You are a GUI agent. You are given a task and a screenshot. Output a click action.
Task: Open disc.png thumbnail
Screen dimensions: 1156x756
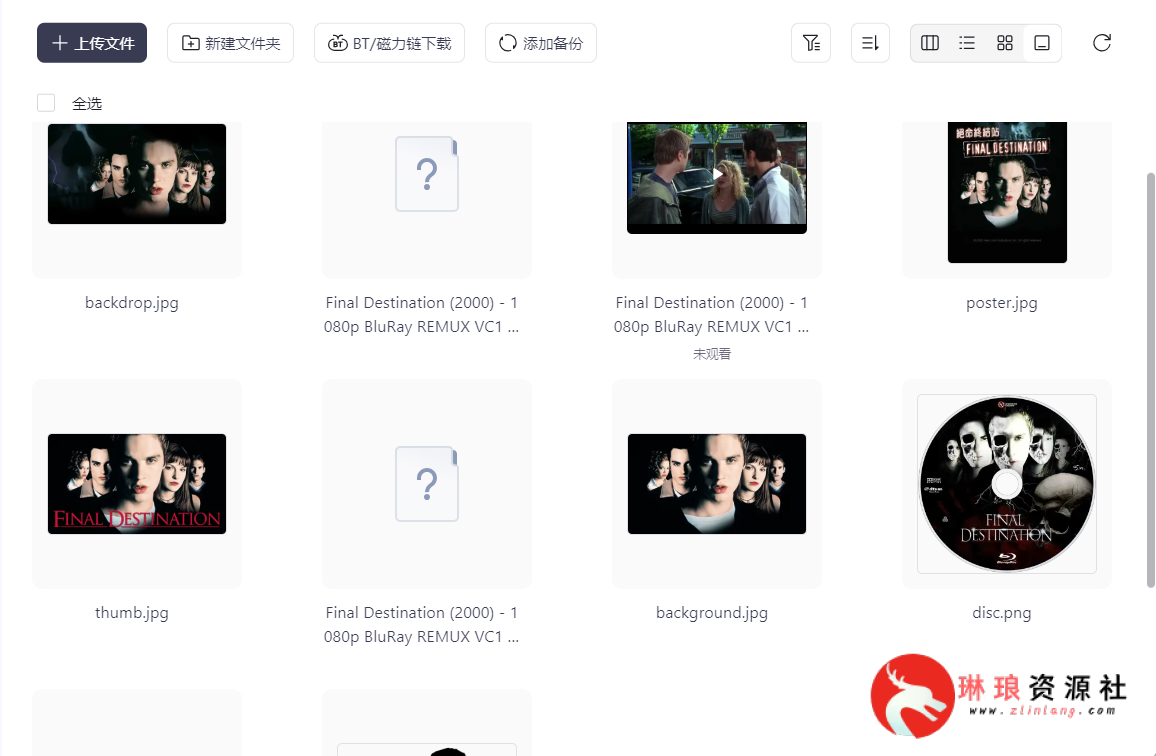tap(1007, 484)
